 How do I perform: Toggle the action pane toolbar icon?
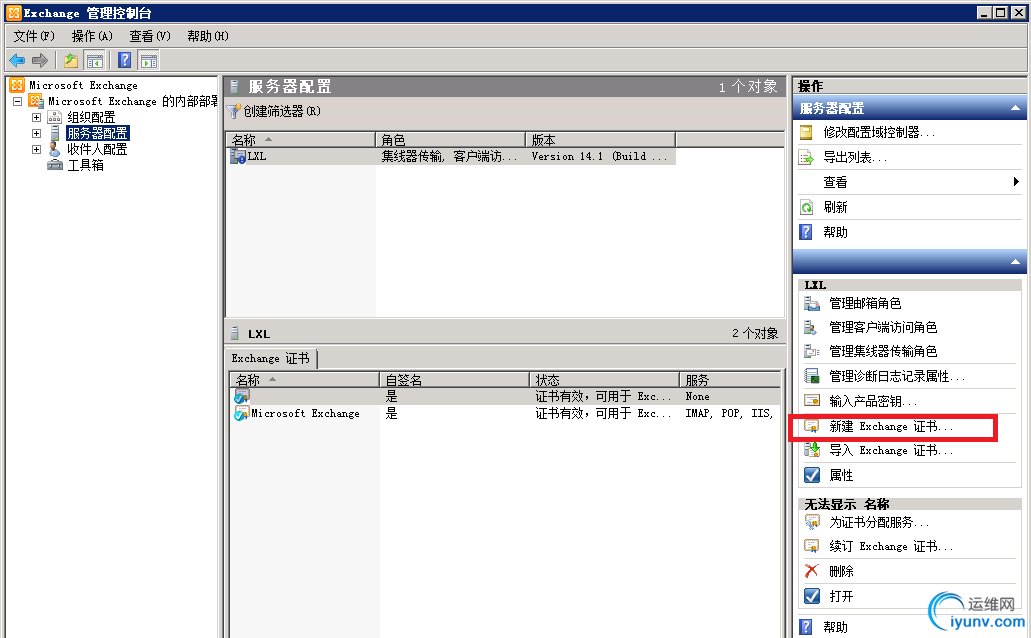[149, 61]
